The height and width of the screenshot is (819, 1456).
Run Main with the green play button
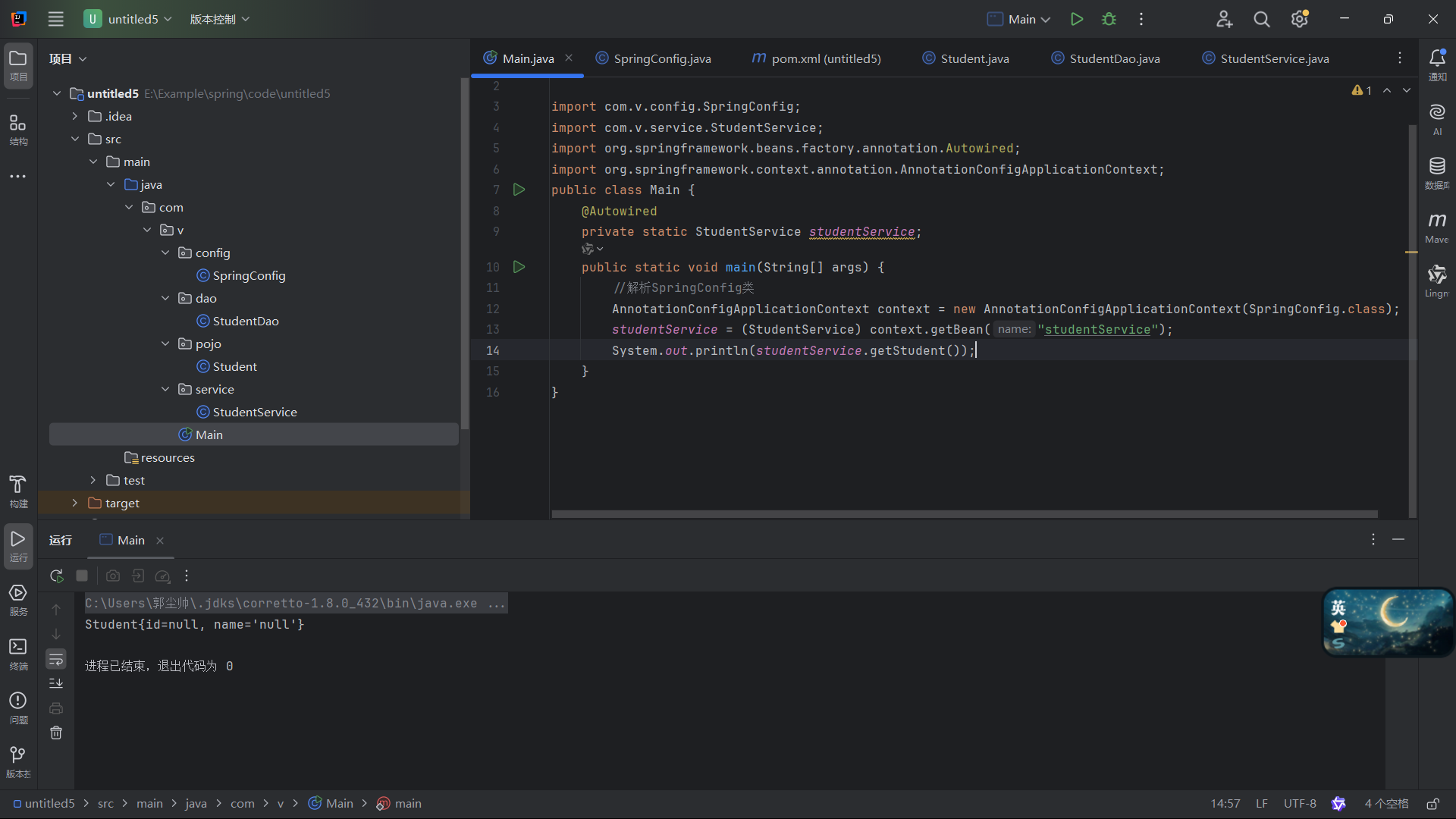point(1076,19)
